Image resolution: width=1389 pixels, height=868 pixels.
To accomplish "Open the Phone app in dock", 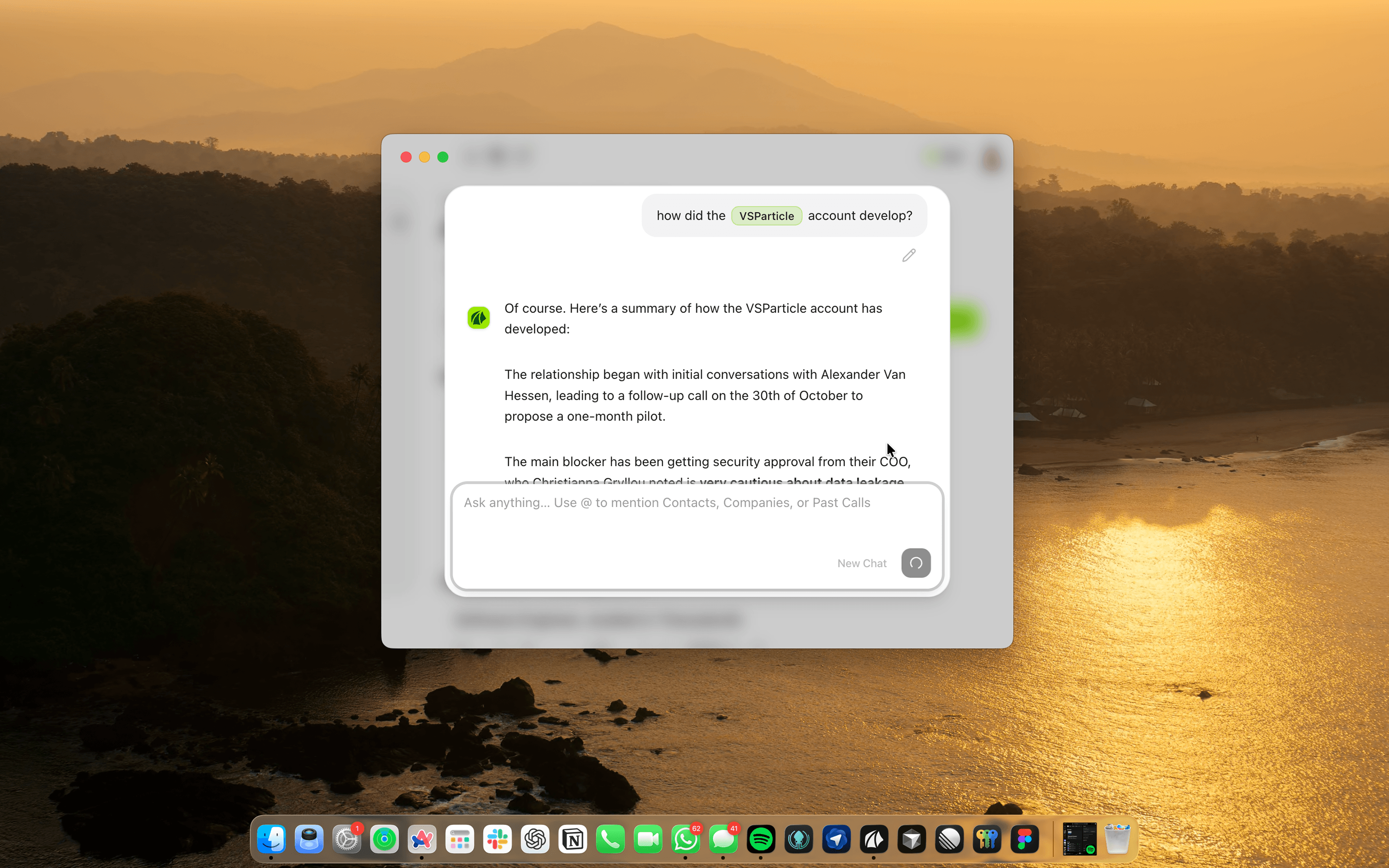I will point(610,840).
